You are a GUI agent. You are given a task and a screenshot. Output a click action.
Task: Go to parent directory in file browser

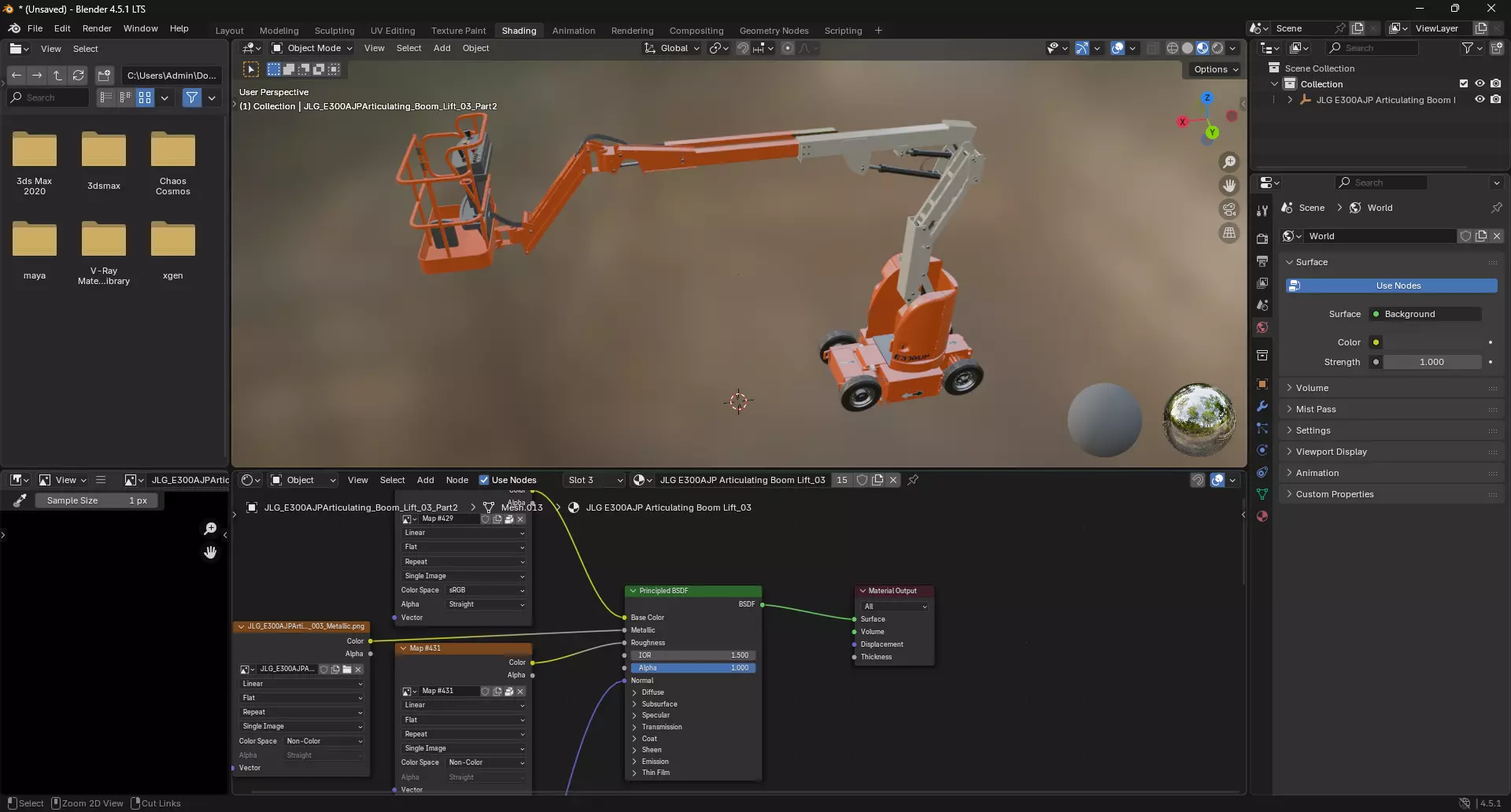pyautogui.click(x=57, y=76)
